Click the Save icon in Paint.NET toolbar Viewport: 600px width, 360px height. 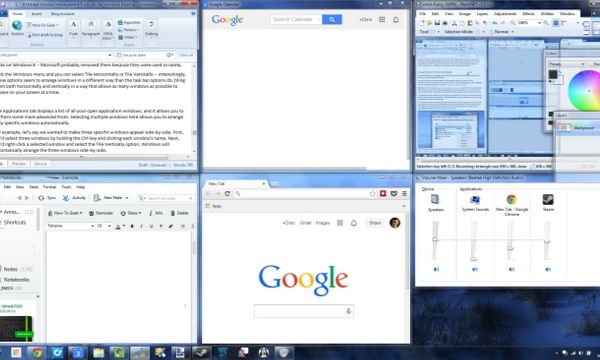(x=437, y=23)
